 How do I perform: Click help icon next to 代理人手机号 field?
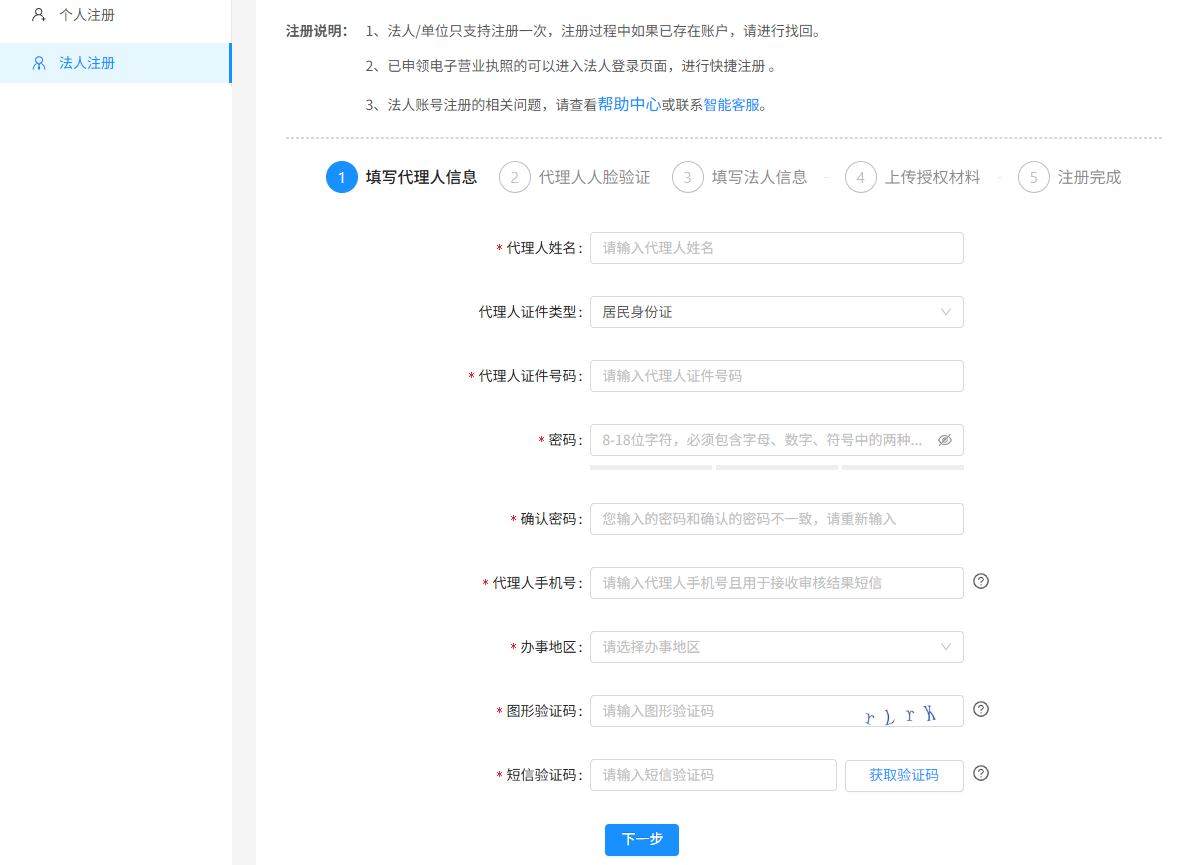click(x=981, y=581)
